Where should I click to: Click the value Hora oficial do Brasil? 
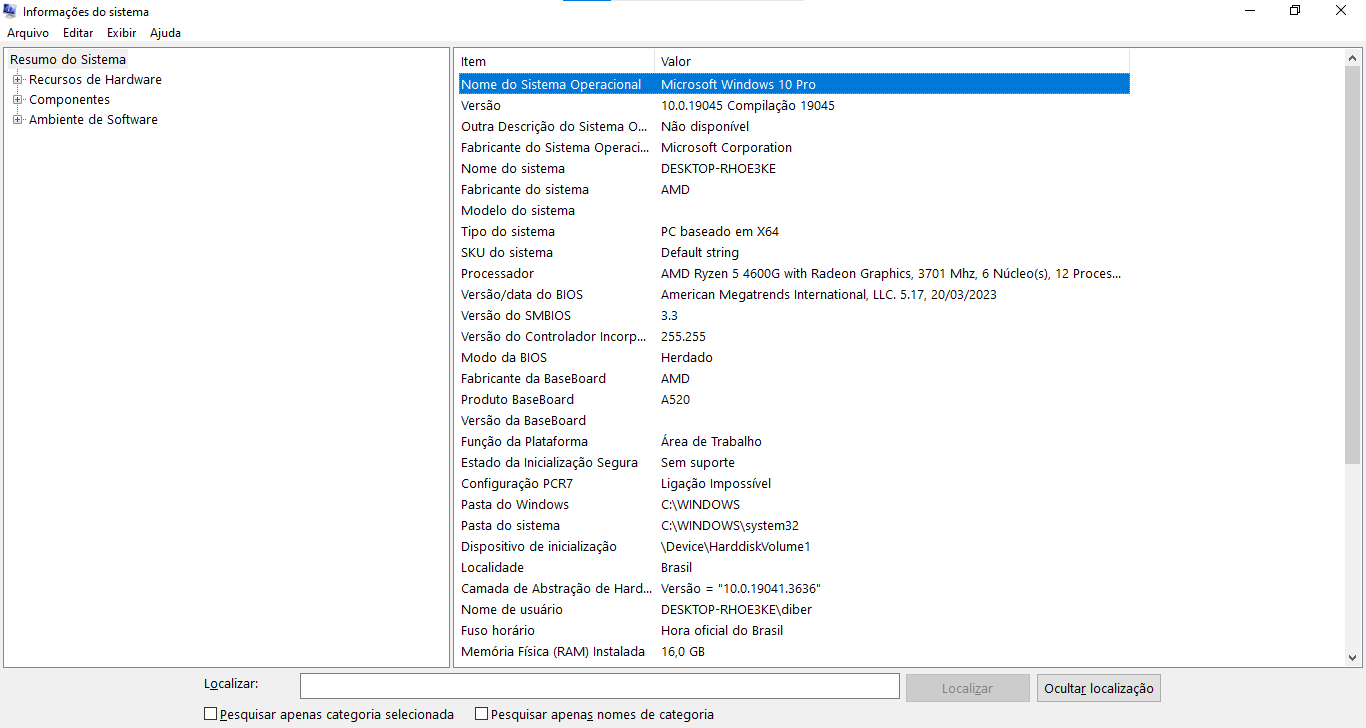[722, 631]
